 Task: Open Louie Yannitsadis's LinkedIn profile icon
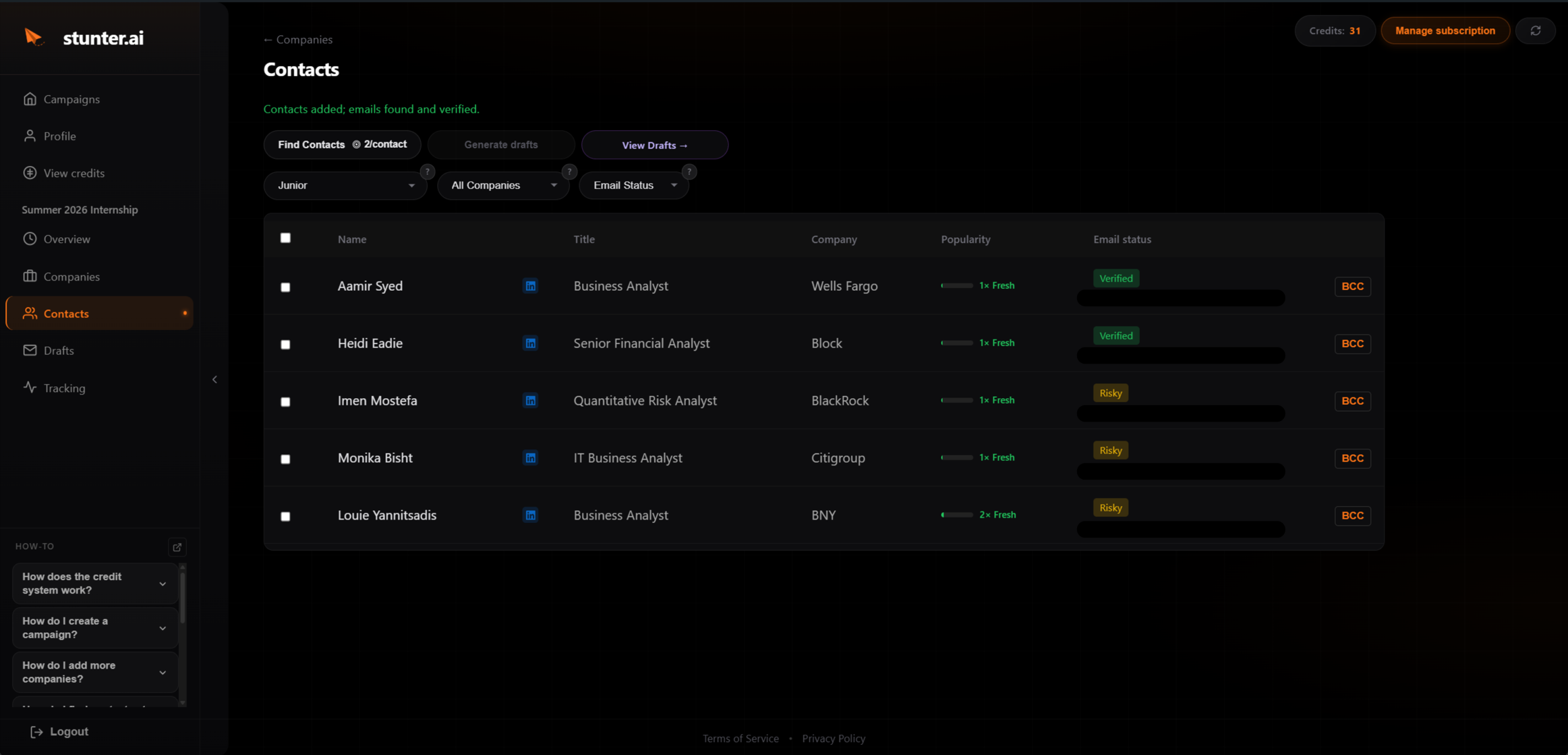(531, 515)
